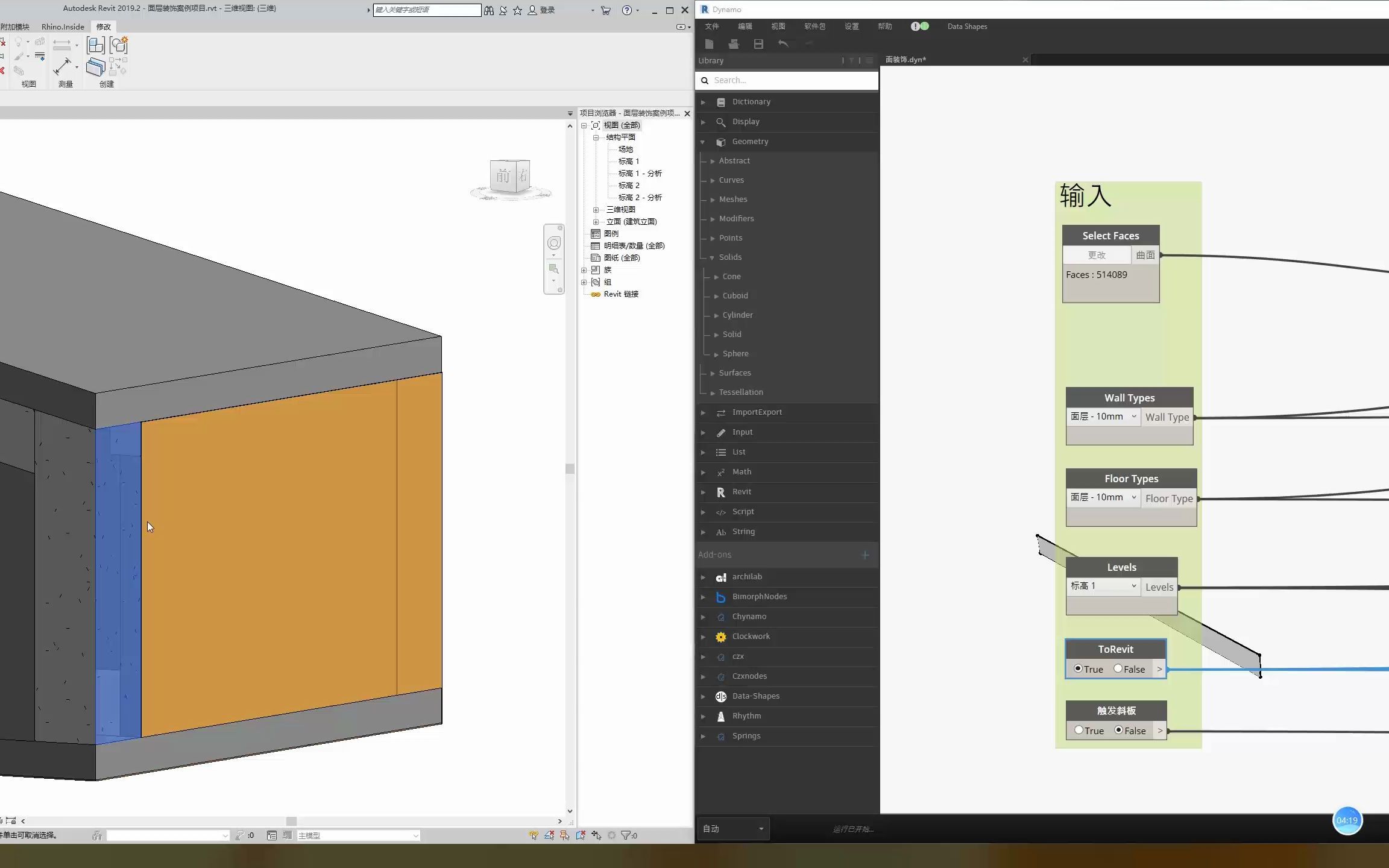Image resolution: width=1389 pixels, height=868 pixels.
Task: Open the Levels 标高 1 dropdown
Action: pos(1103,586)
